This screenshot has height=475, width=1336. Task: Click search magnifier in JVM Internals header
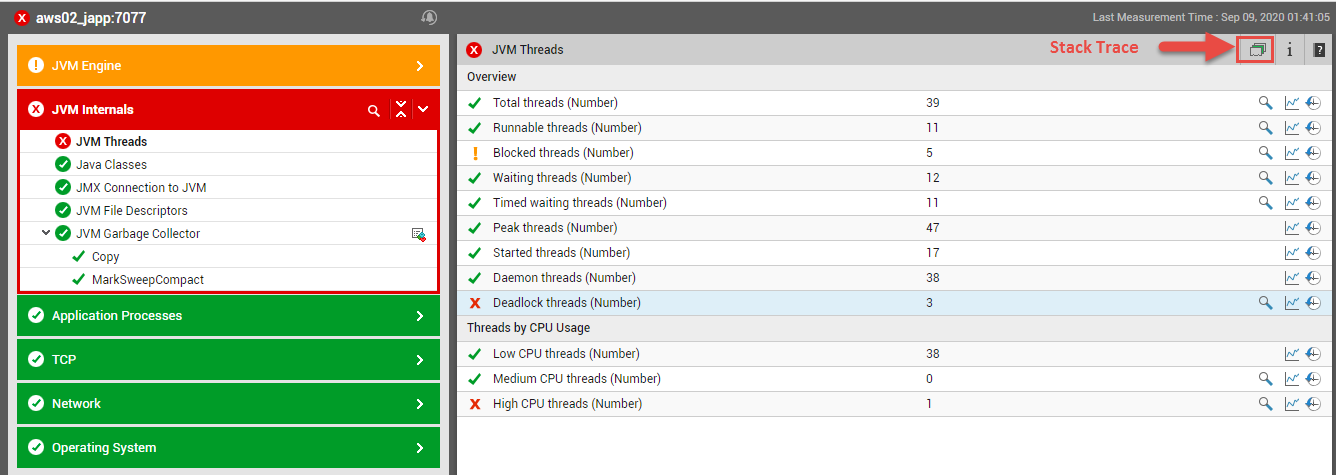(x=373, y=110)
